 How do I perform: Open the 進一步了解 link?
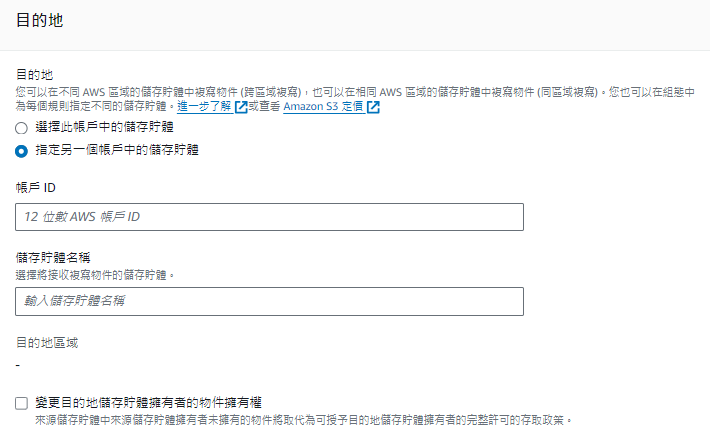pyautogui.click(x=204, y=107)
